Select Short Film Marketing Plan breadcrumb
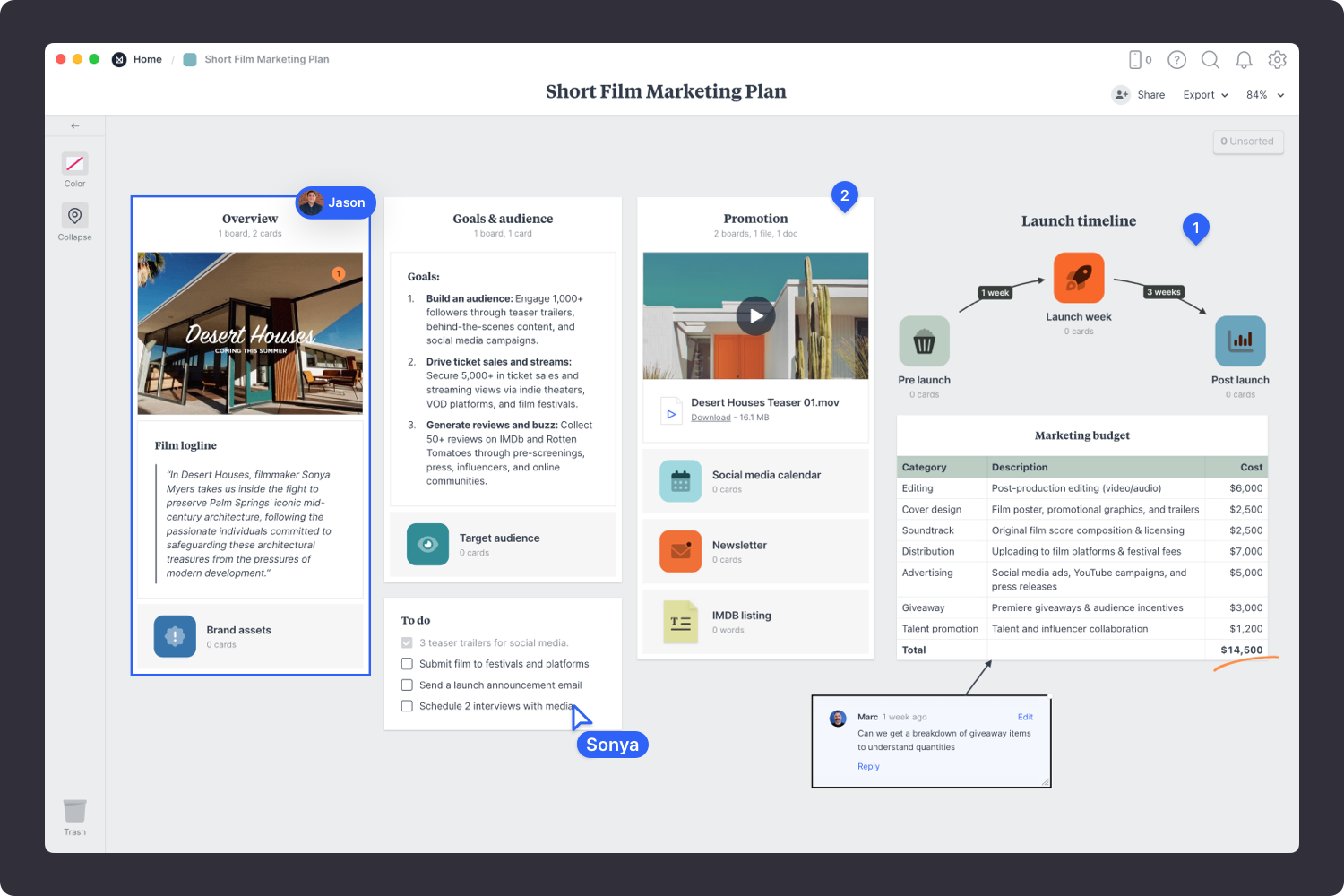The image size is (1344, 896). tap(266, 60)
